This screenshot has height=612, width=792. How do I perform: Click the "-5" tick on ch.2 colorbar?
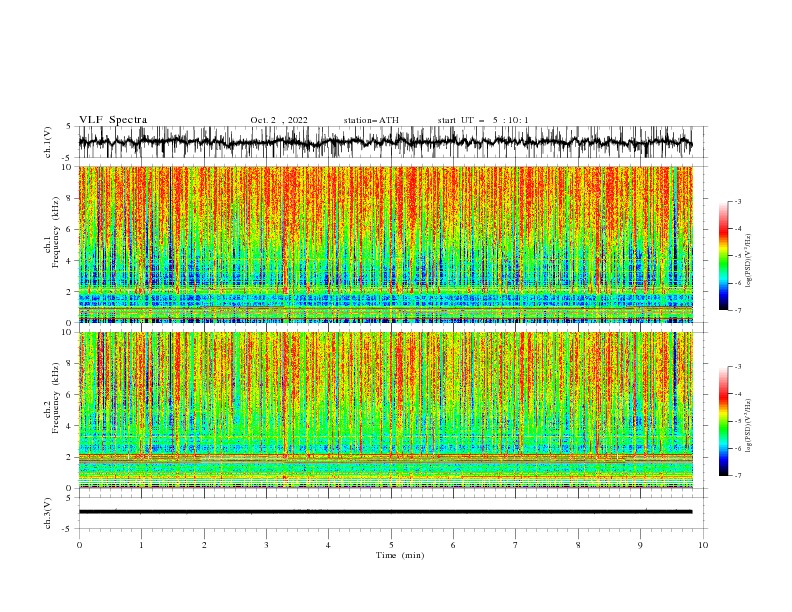[737, 421]
